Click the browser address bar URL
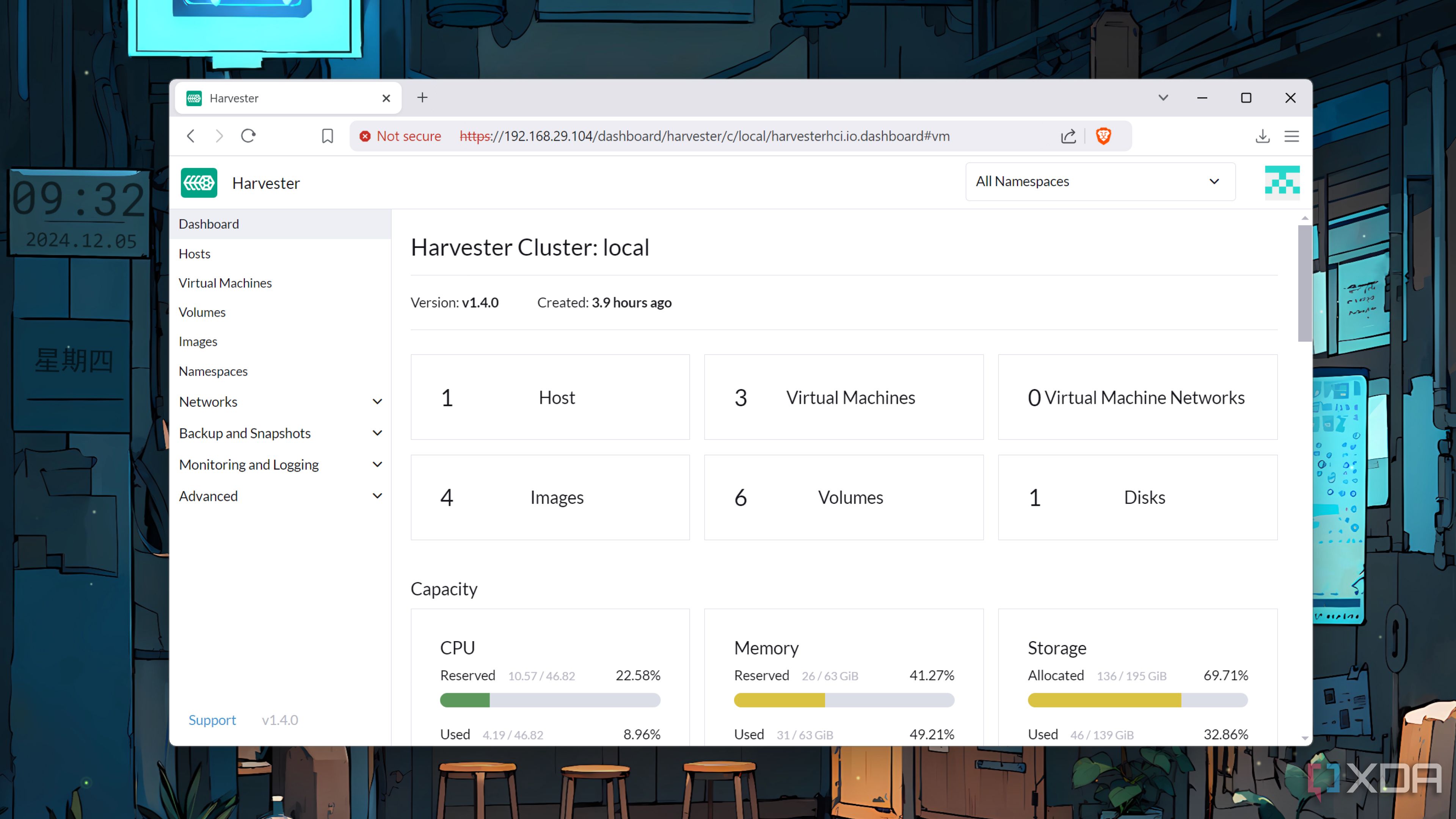 (x=704, y=136)
